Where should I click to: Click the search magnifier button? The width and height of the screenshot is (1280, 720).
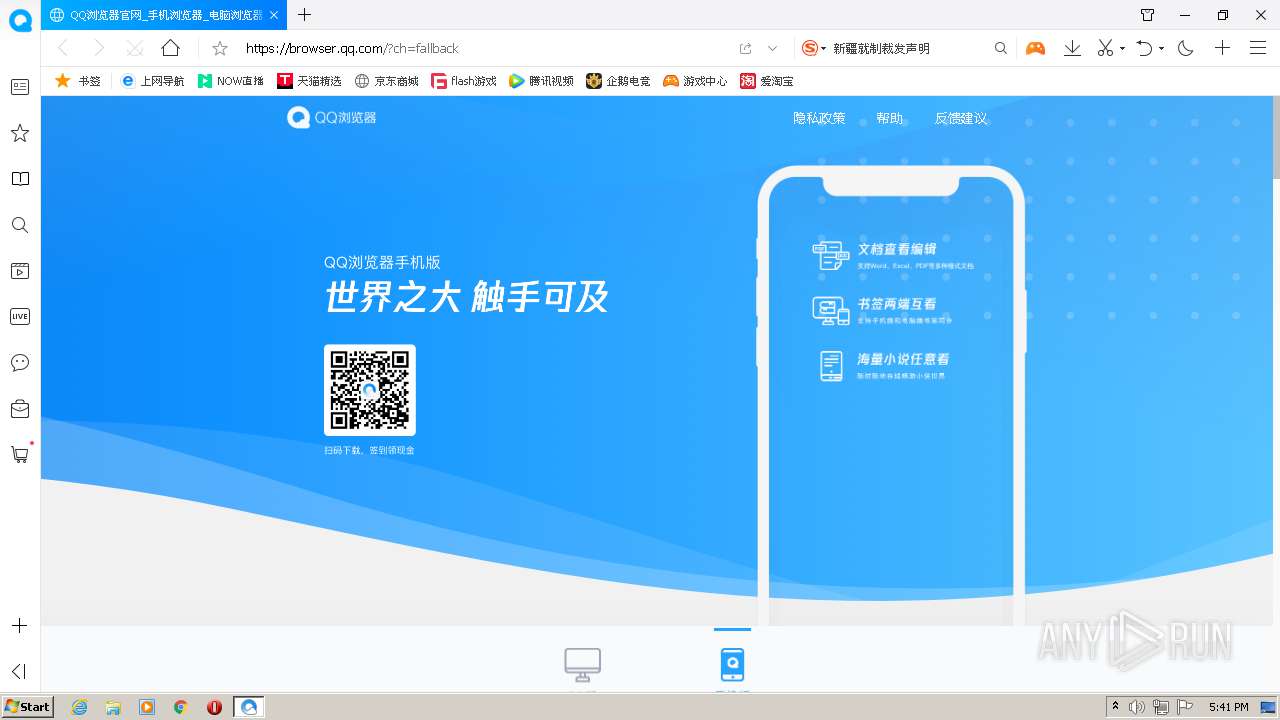coord(1000,48)
